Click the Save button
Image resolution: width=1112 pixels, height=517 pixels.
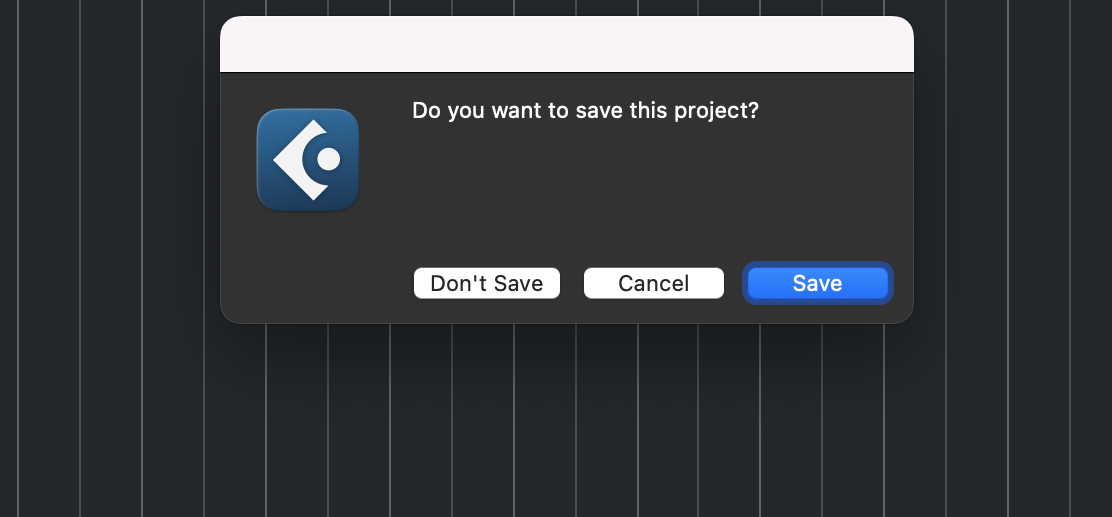click(x=817, y=283)
